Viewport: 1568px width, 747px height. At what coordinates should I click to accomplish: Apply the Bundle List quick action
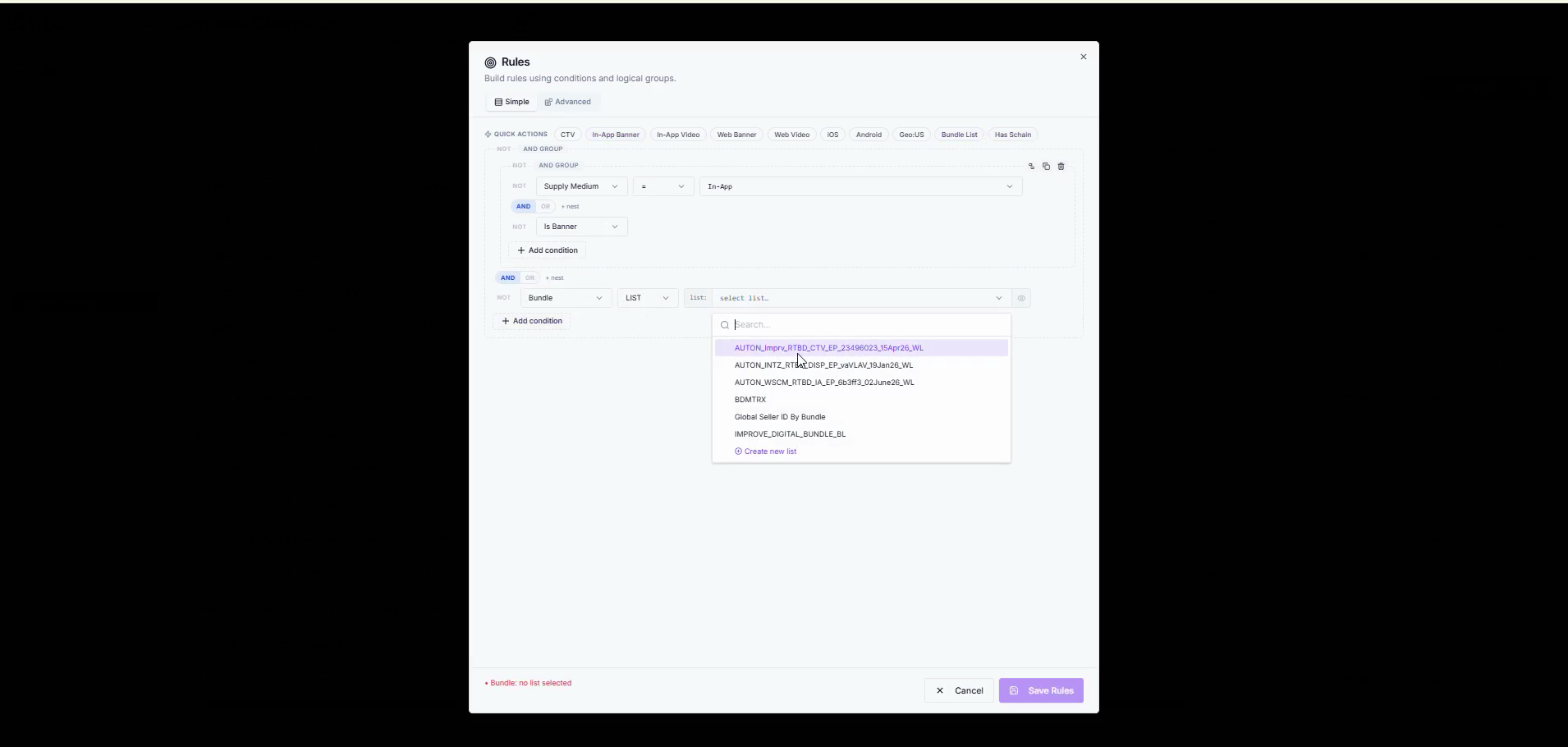[959, 135]
